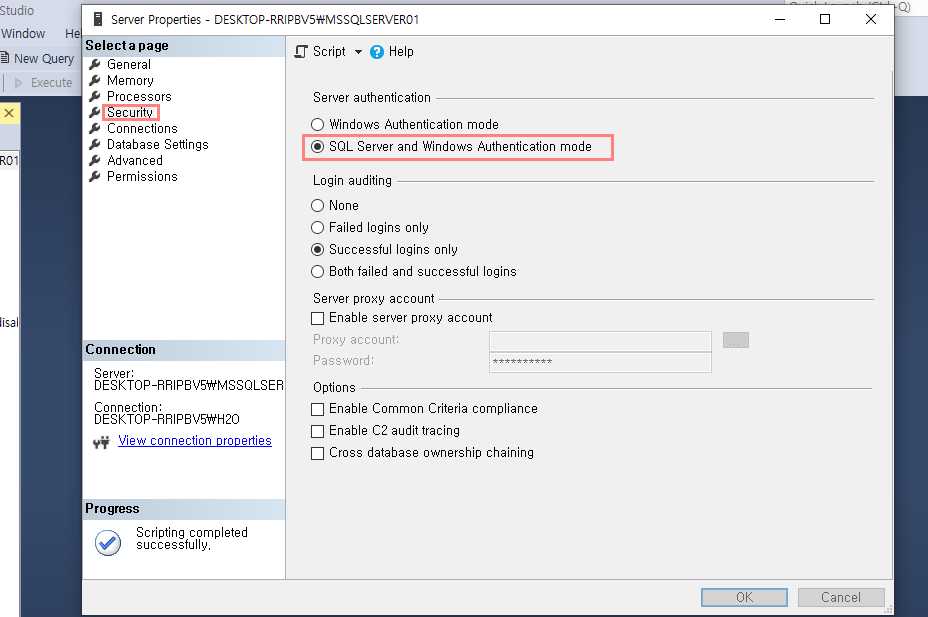Close the yellow tab in Management Studio
Viewport: 928px width, 617px height.
[x=9, y=113]
